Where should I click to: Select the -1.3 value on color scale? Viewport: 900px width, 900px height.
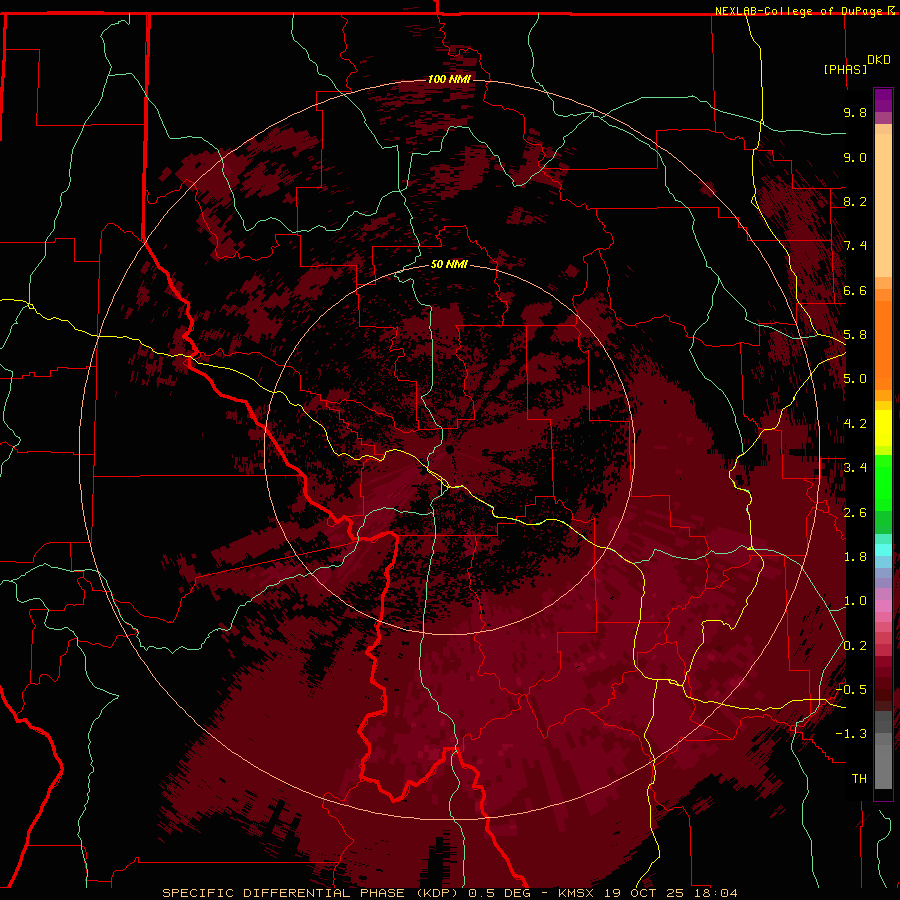851,735
